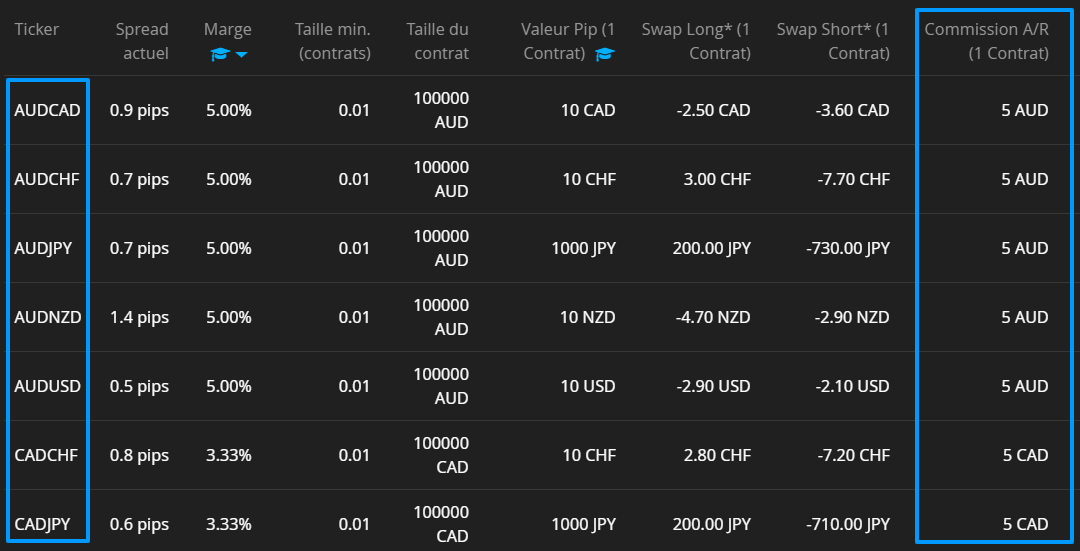This screenshot has height=551, width=1080.
Task: Click the -730.00 JPY swap short value
Action: coord(848,248)
